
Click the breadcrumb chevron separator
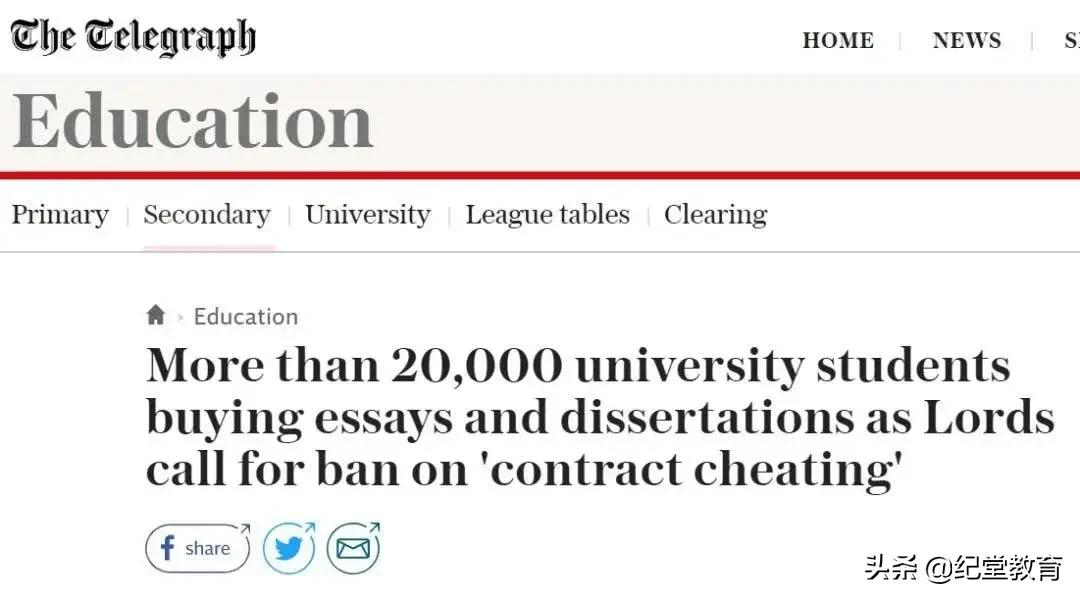(180, 317)
